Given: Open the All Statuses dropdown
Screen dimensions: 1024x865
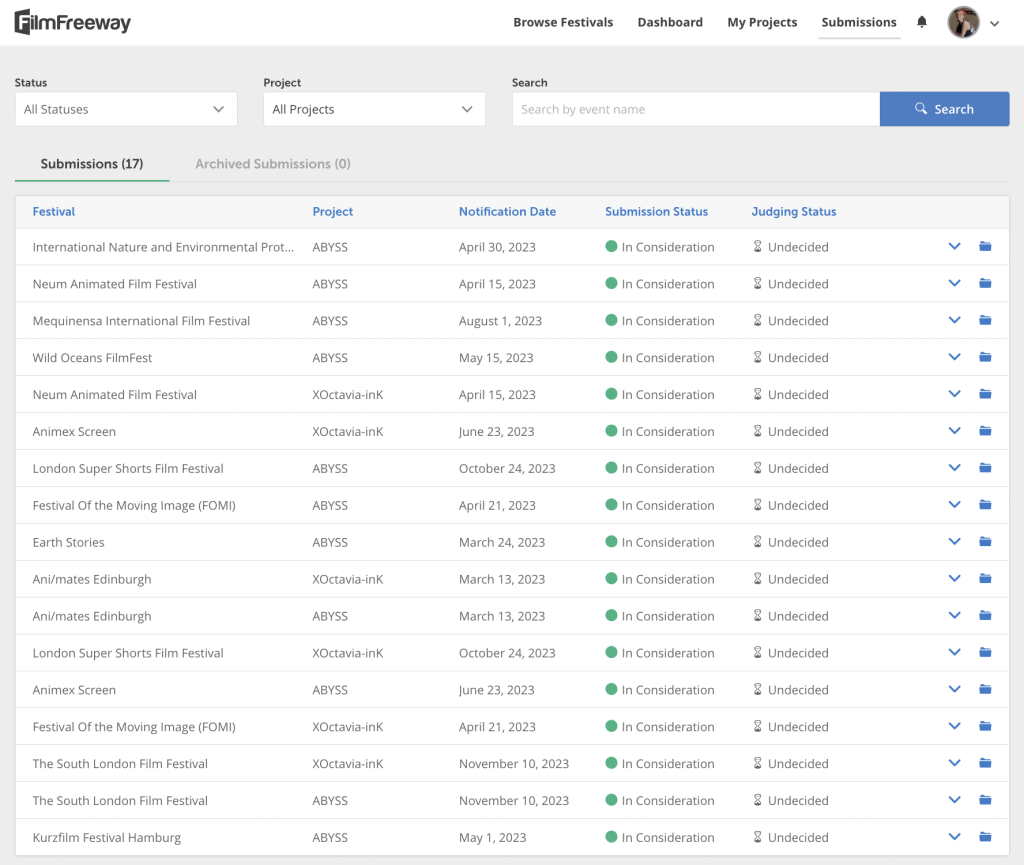Looking at the screenshot, I should (x=126, y=109).
